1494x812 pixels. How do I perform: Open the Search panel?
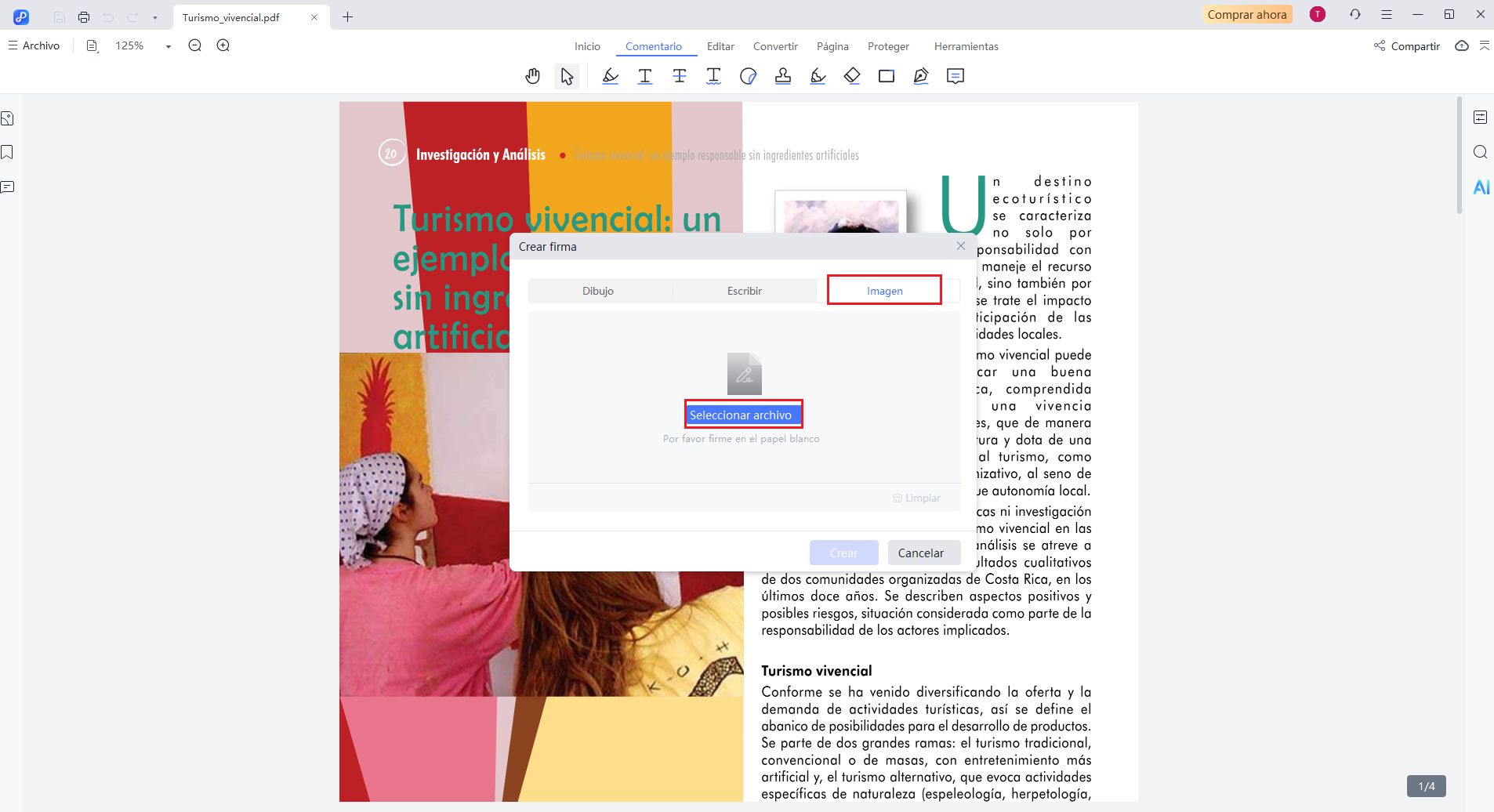(x=1481, y=152)
